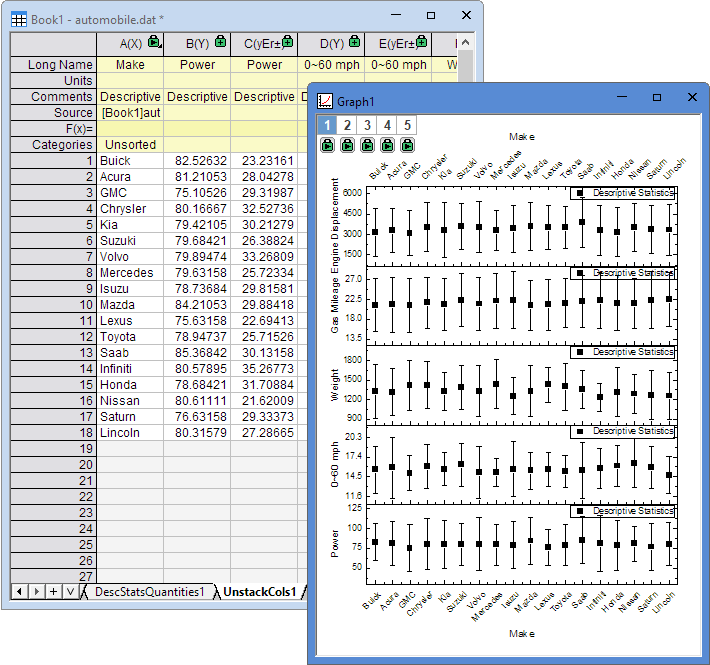Click the Units row label

click(x=53, y=81)
